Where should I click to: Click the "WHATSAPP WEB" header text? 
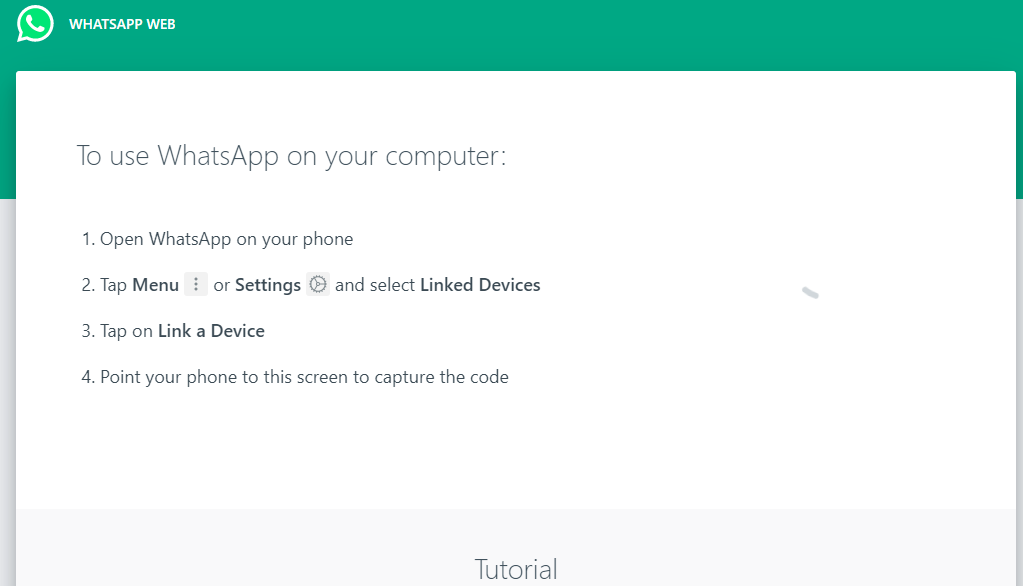(x=122, y=24)
